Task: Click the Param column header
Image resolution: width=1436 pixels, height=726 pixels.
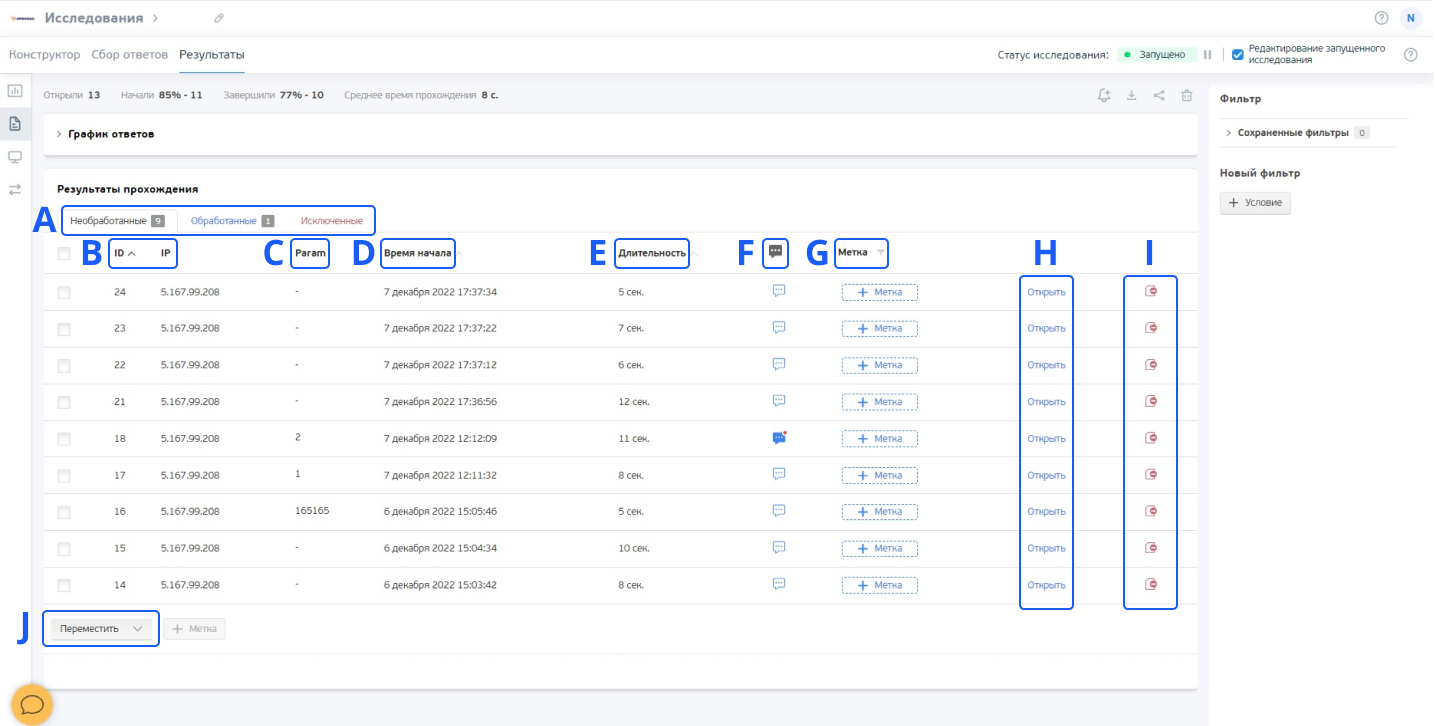Action: 310,253
